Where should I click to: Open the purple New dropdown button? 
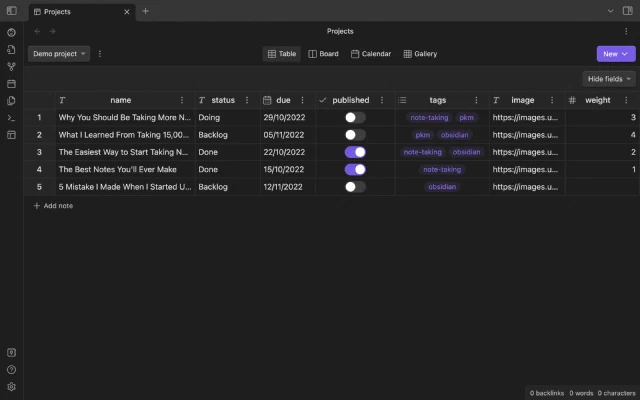616,54
